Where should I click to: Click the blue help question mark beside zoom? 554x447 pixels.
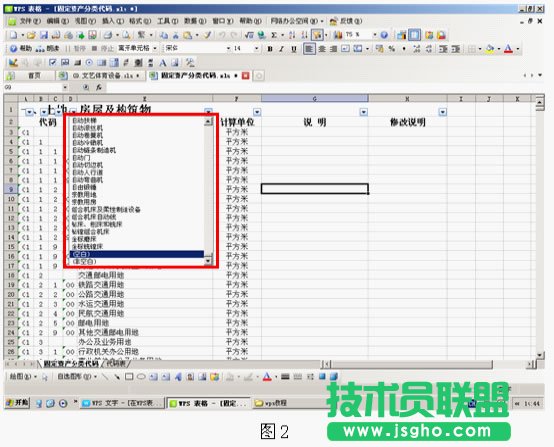(384, 35)
